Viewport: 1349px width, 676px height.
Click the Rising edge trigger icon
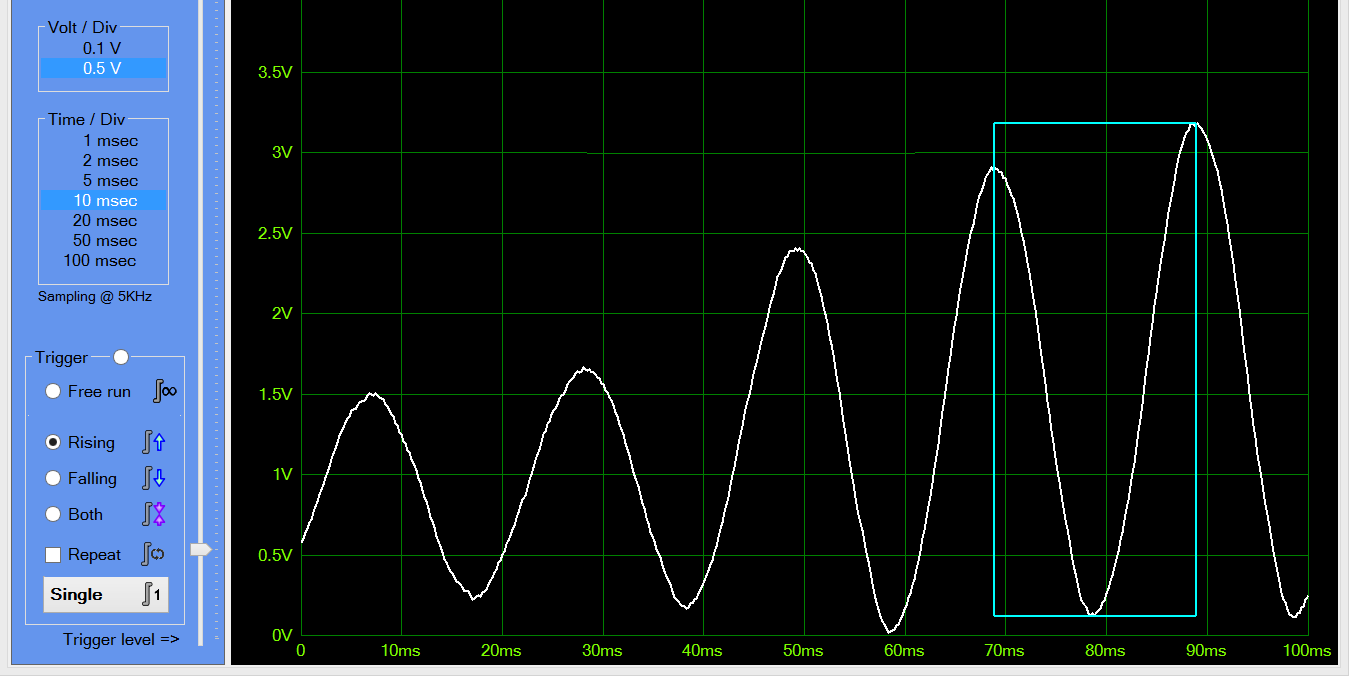click(154, 441)
